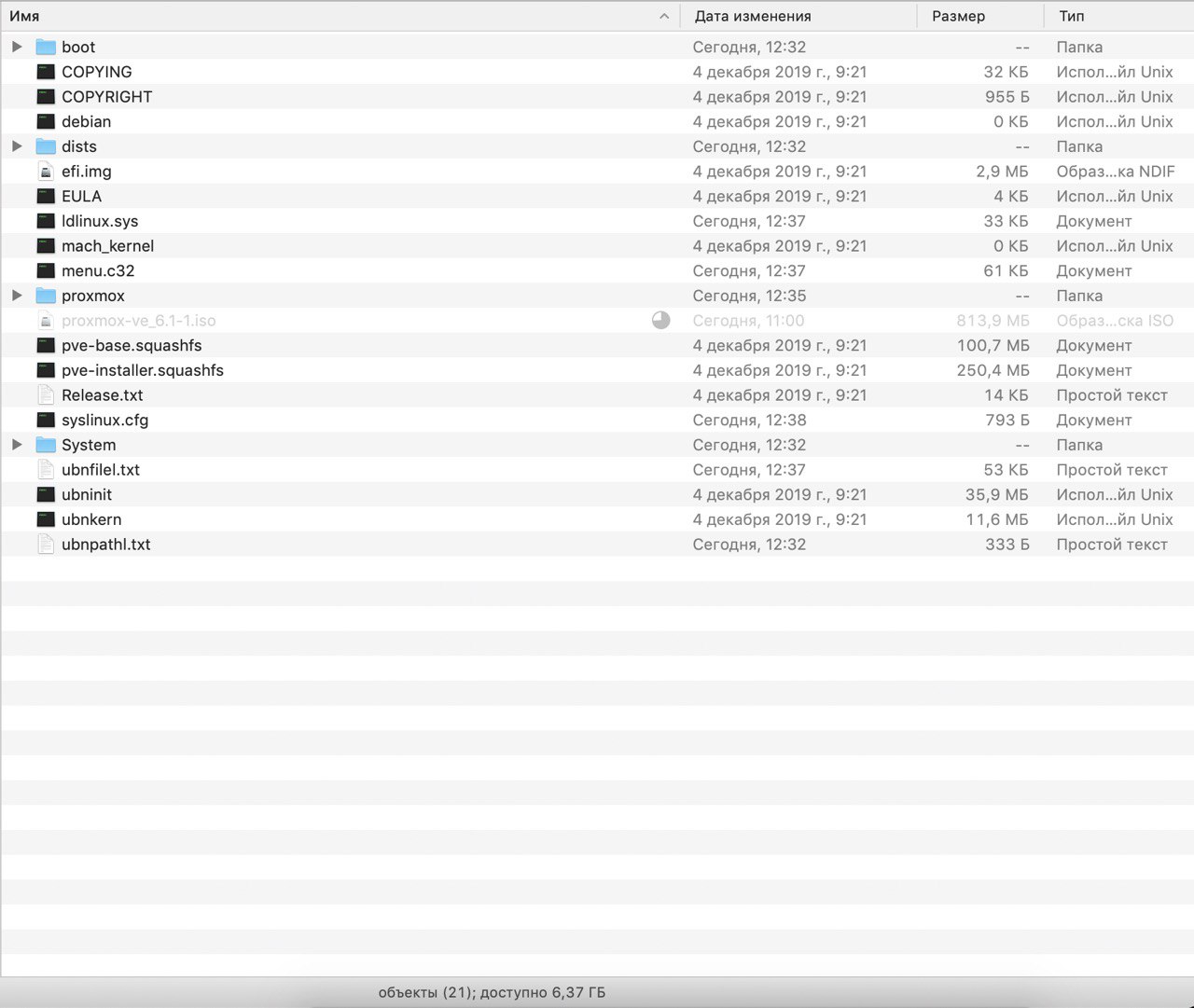Screen dimensions: 1194x1008
Task: Select the file name ubnpathl.txt
Action: 106,545
